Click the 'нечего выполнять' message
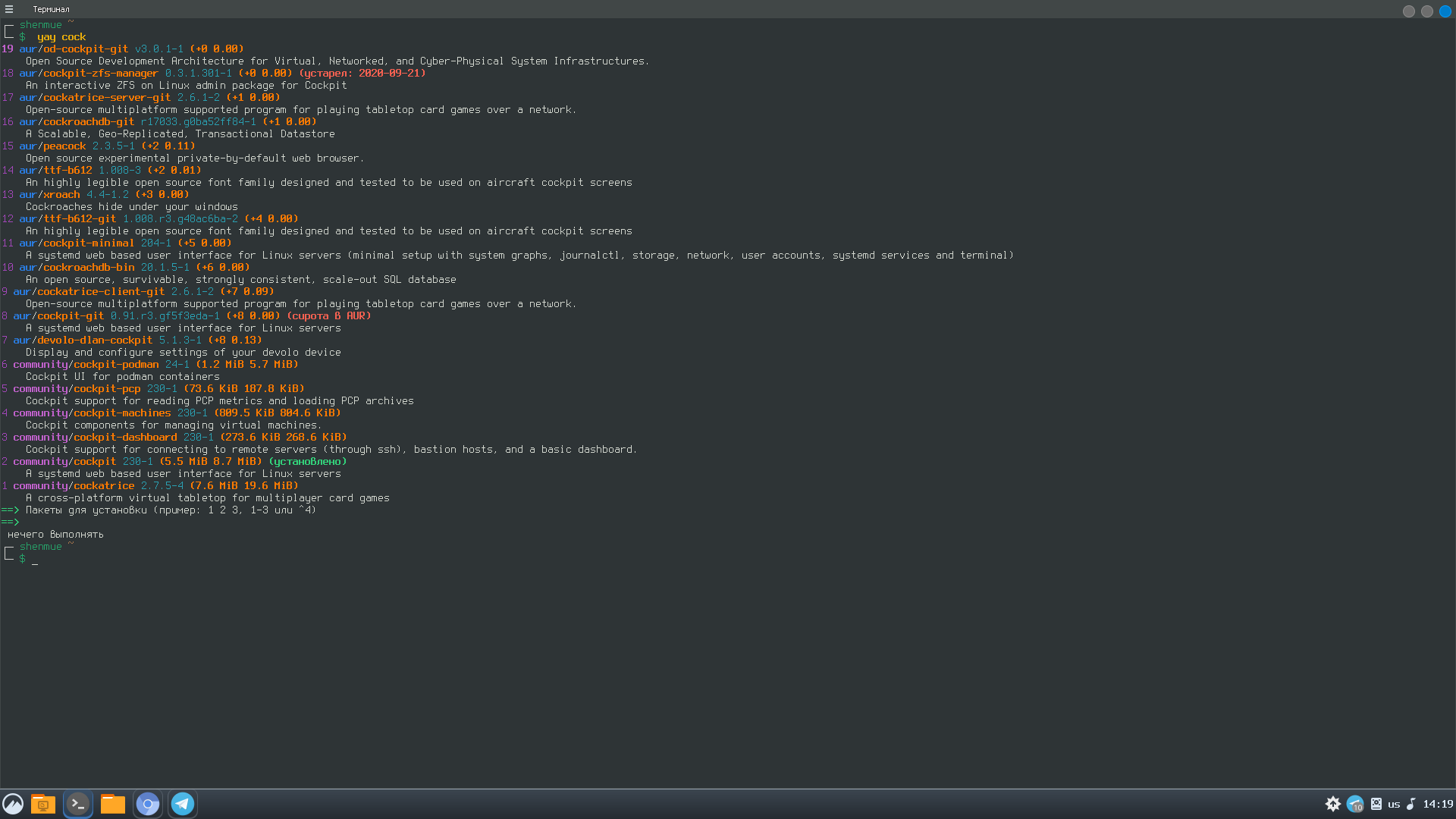Viewport: 1456px width, 819px height. (x=55, y=535)
